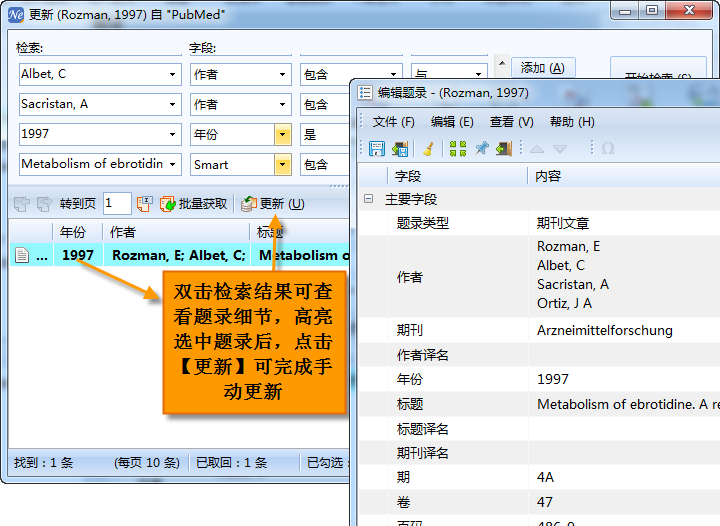Open the 1997 search term dropdown
Image resolution: width=720 pixels, height=526 pixels.
click(172, 134)
